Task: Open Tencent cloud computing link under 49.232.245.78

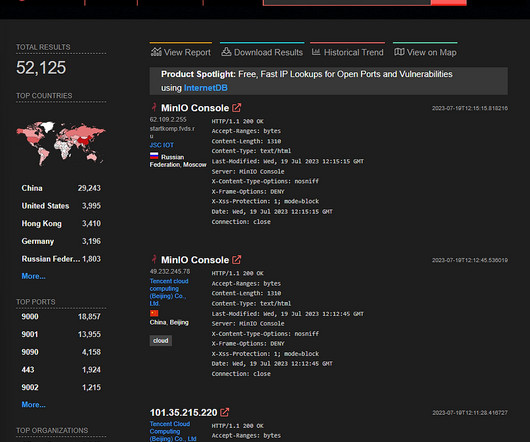Action: pos(169,292)
